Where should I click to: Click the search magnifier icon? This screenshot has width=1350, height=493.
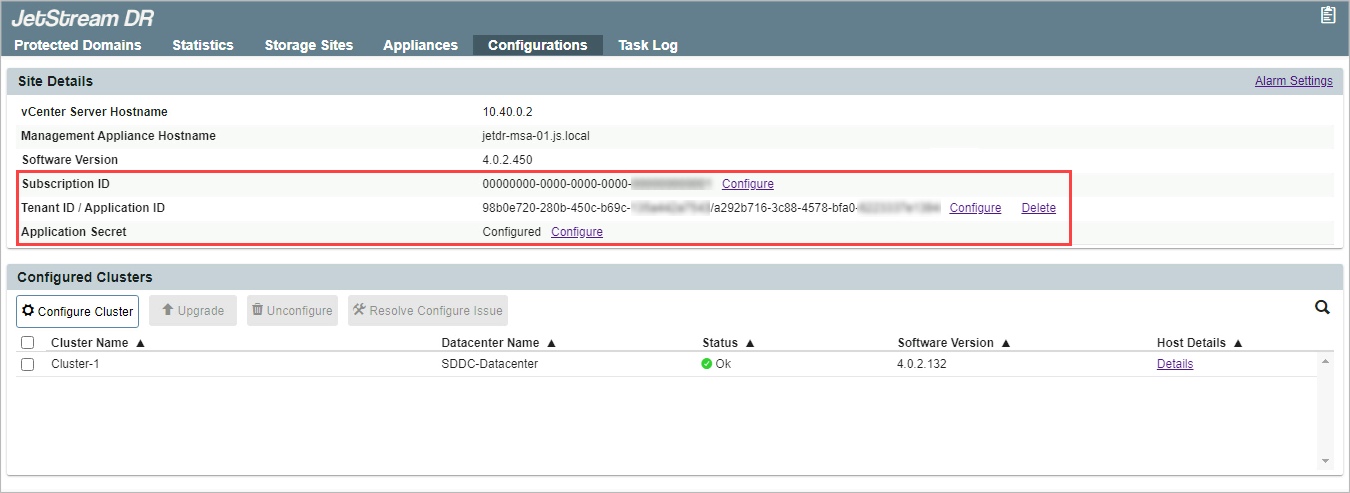click(1322, 308)
